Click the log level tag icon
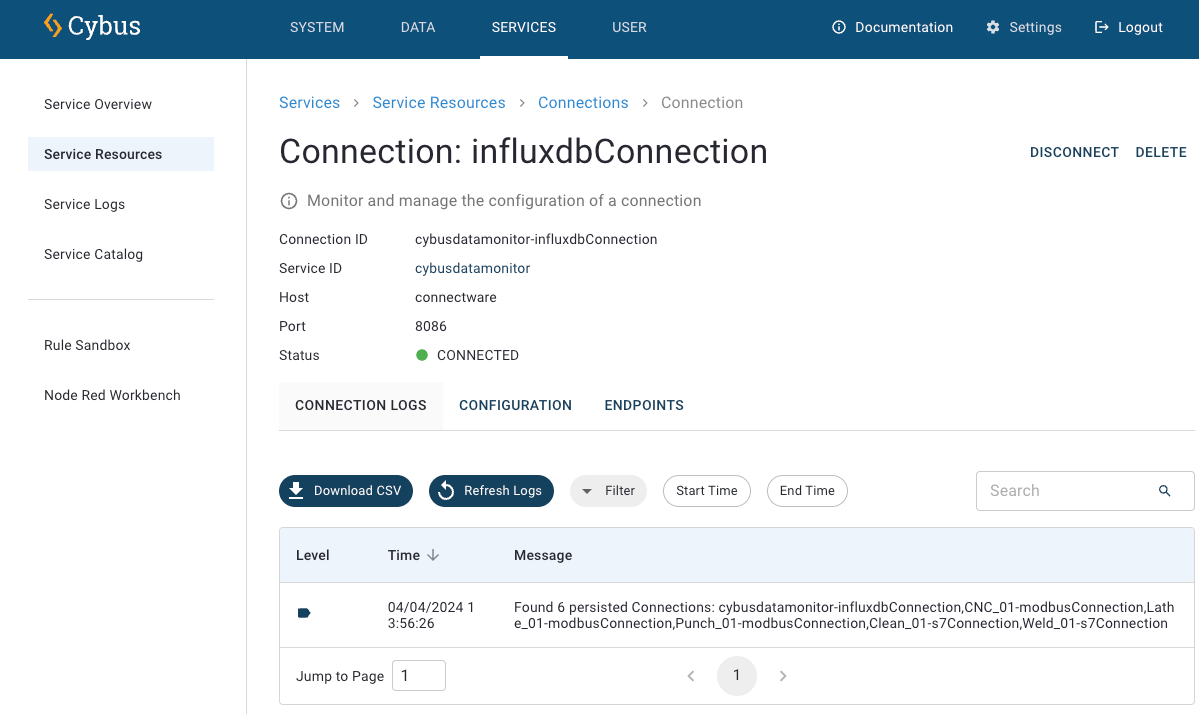This screenshot has height=714, width=1199. (304, 613)
